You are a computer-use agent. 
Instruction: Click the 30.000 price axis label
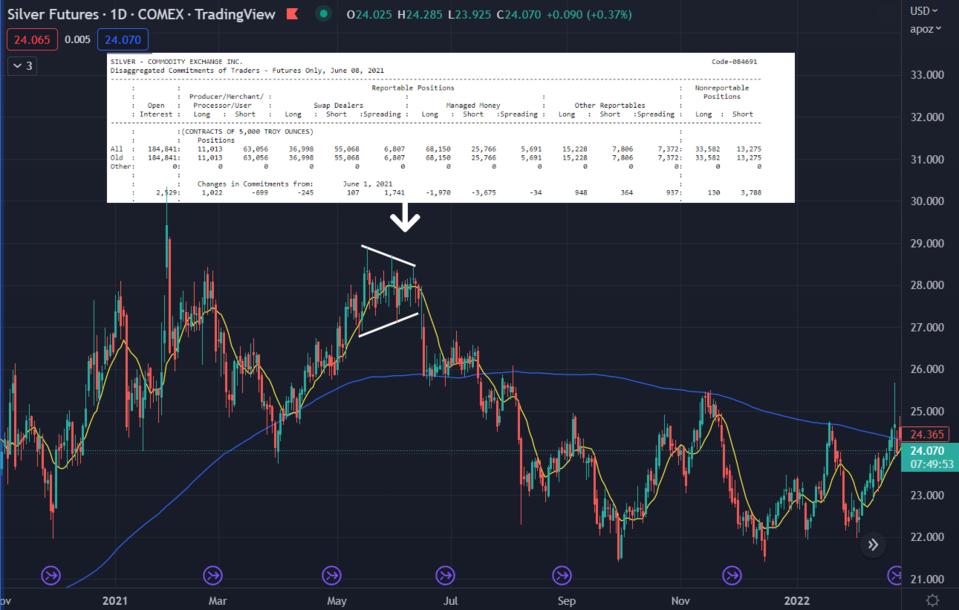pyautogui.click(x=927, y=201)
